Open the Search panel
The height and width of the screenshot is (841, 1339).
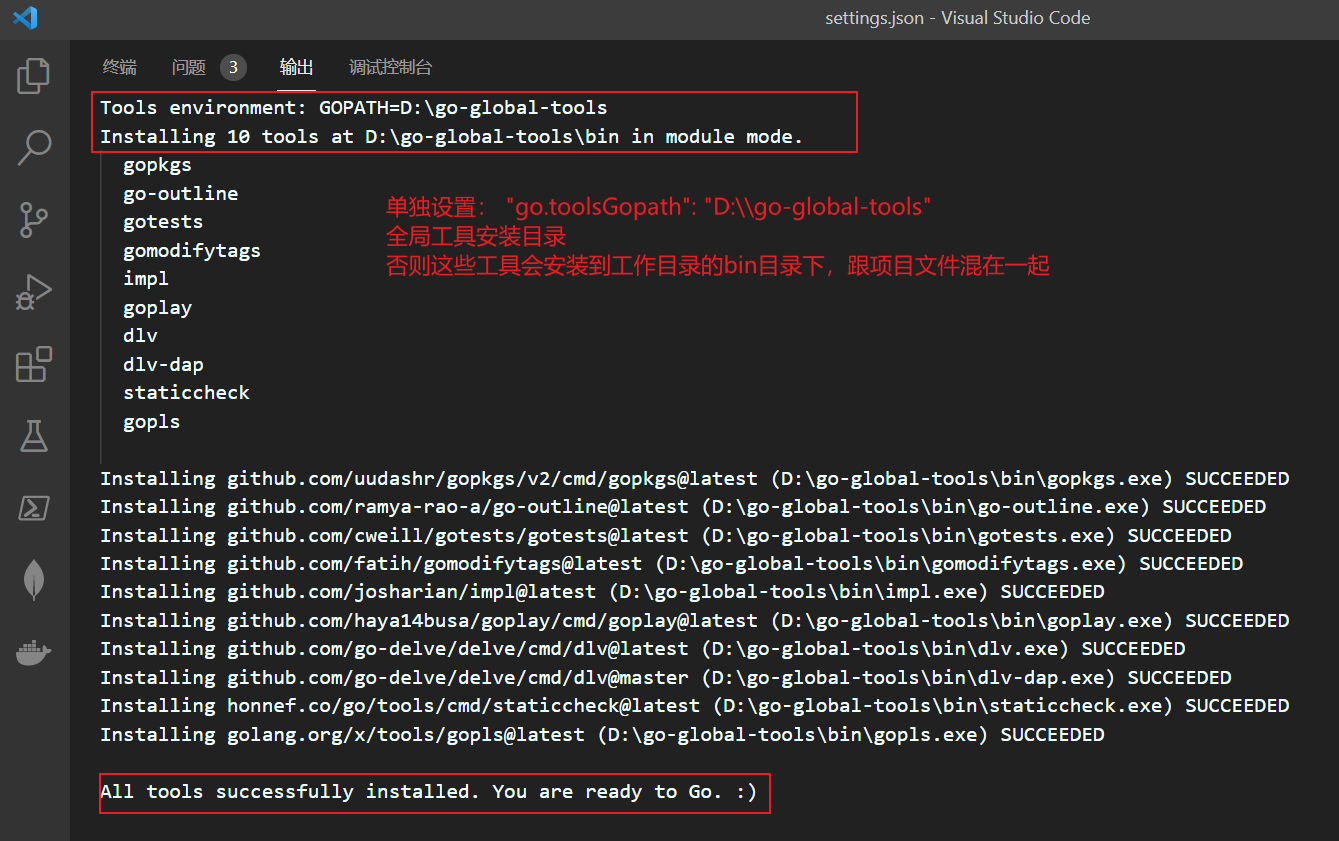tap(34, 146)
